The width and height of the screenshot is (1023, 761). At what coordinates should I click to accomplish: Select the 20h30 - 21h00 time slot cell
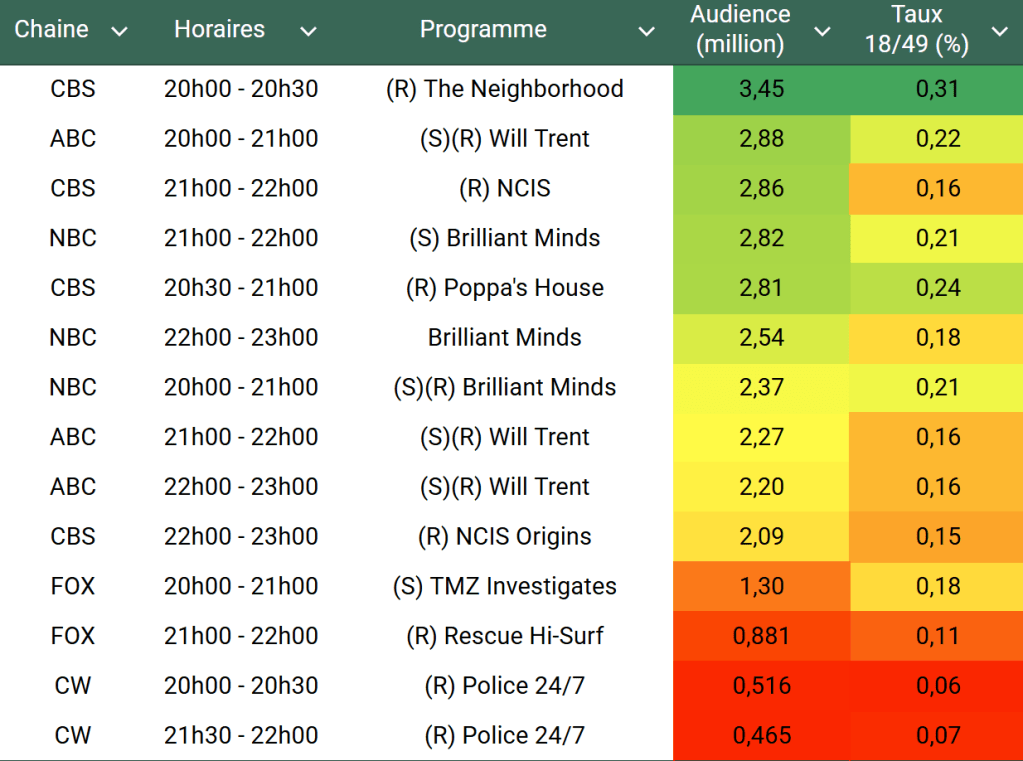click(x=241, y=288)
